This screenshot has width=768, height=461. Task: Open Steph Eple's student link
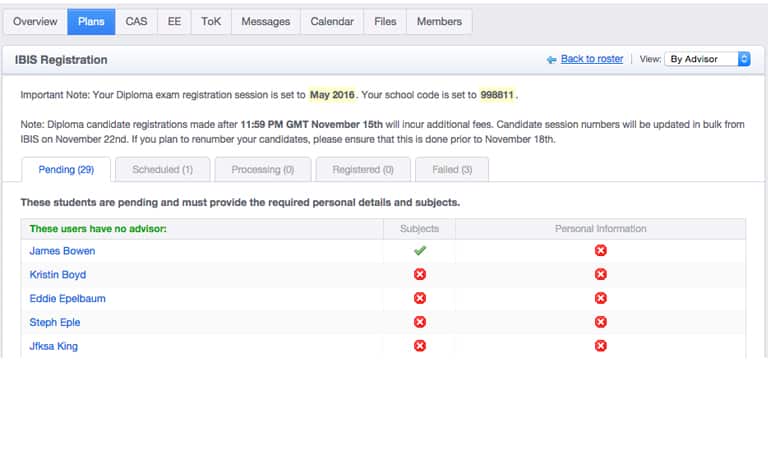click(x=55, y=322)
